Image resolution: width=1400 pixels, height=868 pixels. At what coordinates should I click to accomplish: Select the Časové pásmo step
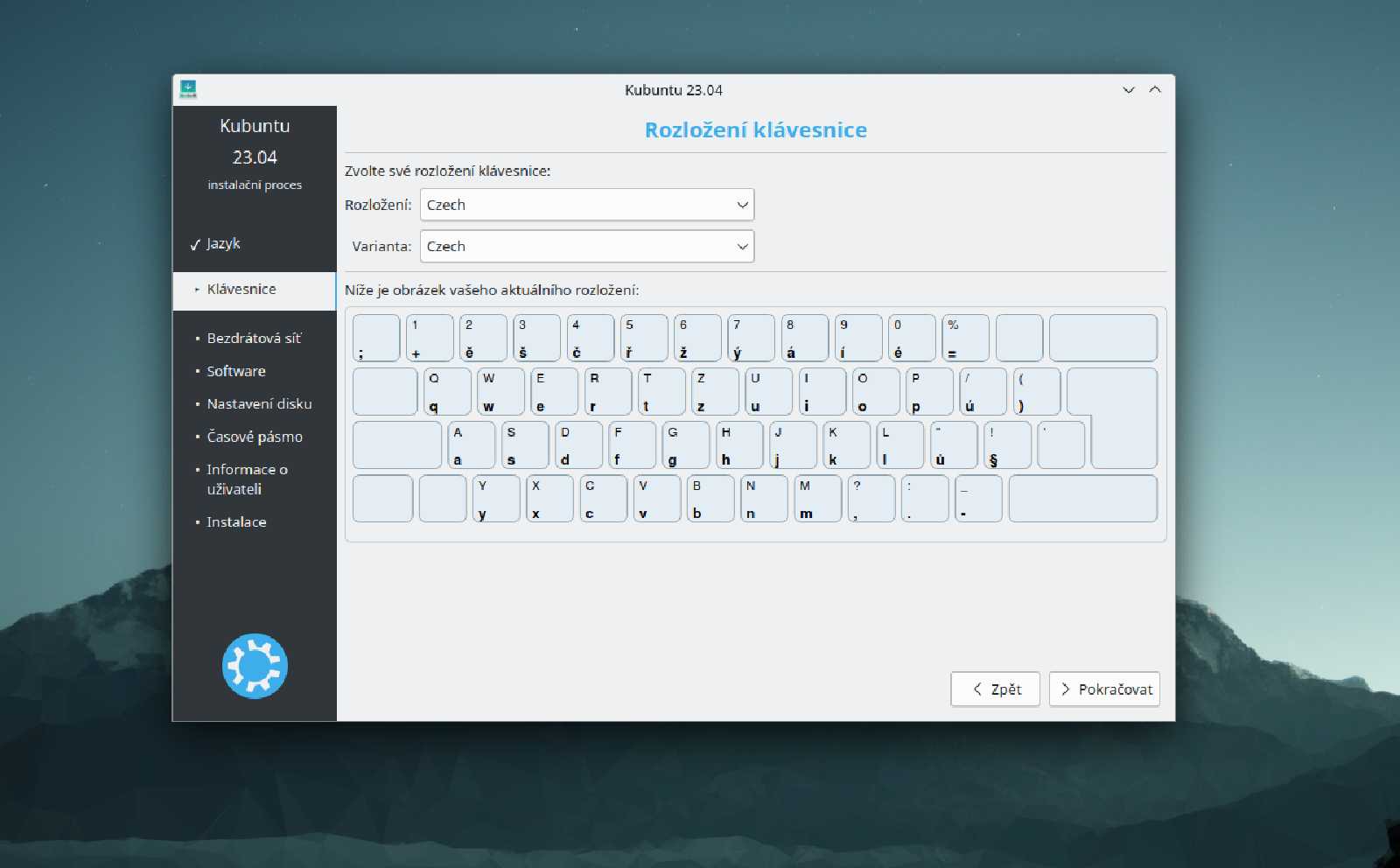254,437
